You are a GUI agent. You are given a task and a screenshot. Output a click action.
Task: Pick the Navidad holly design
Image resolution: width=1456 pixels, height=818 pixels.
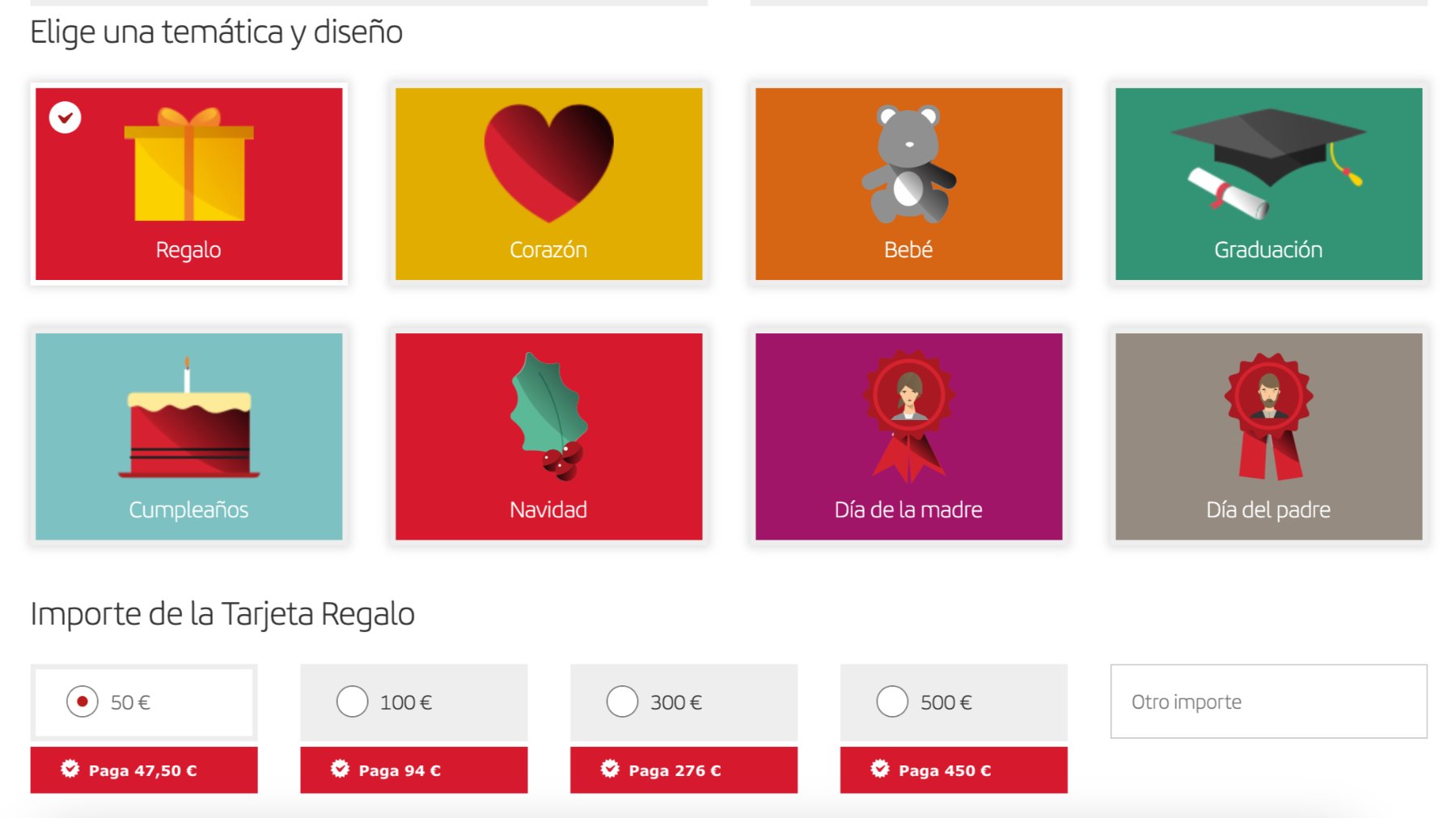548,435
